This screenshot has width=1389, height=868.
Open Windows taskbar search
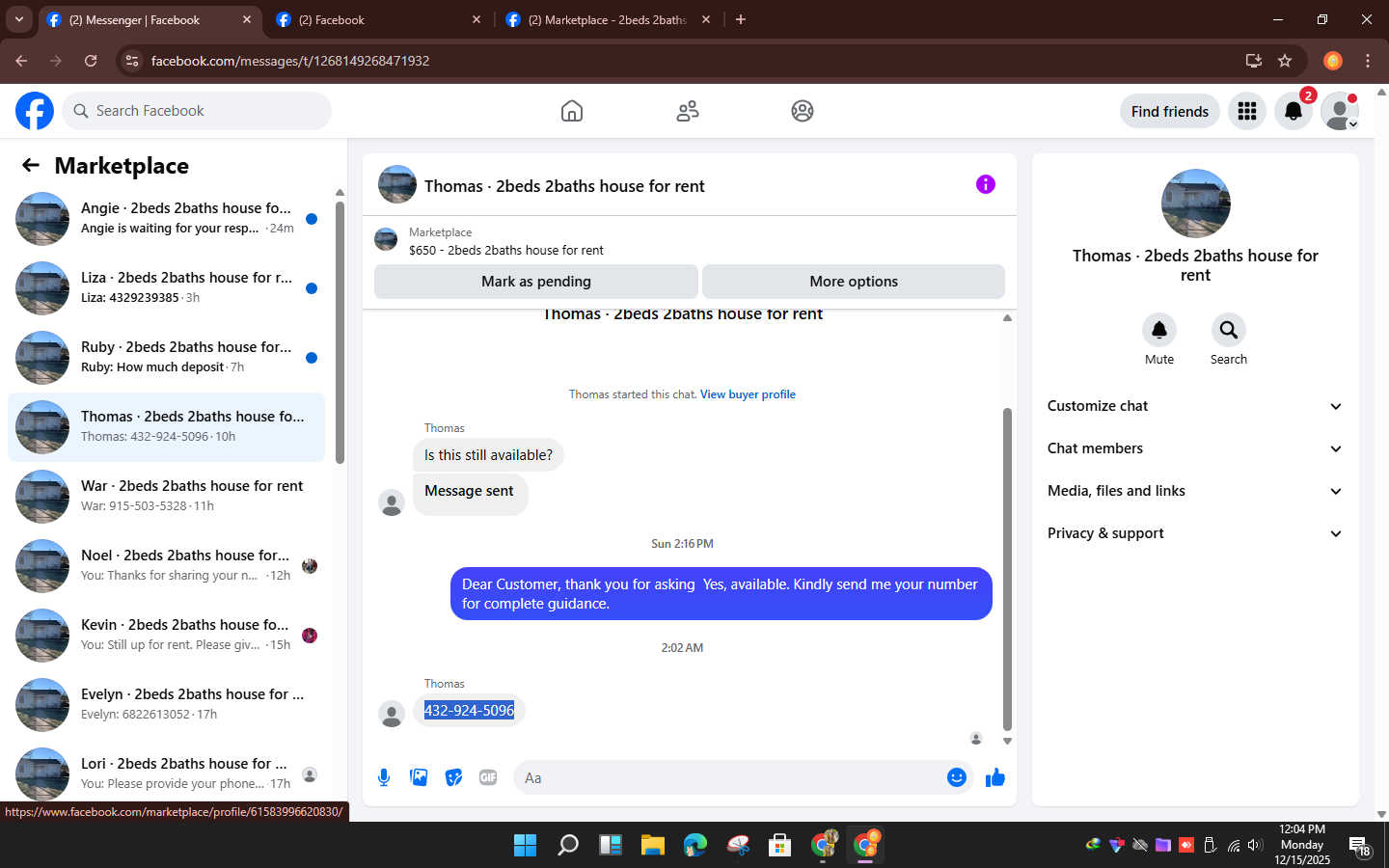point(568,845)
